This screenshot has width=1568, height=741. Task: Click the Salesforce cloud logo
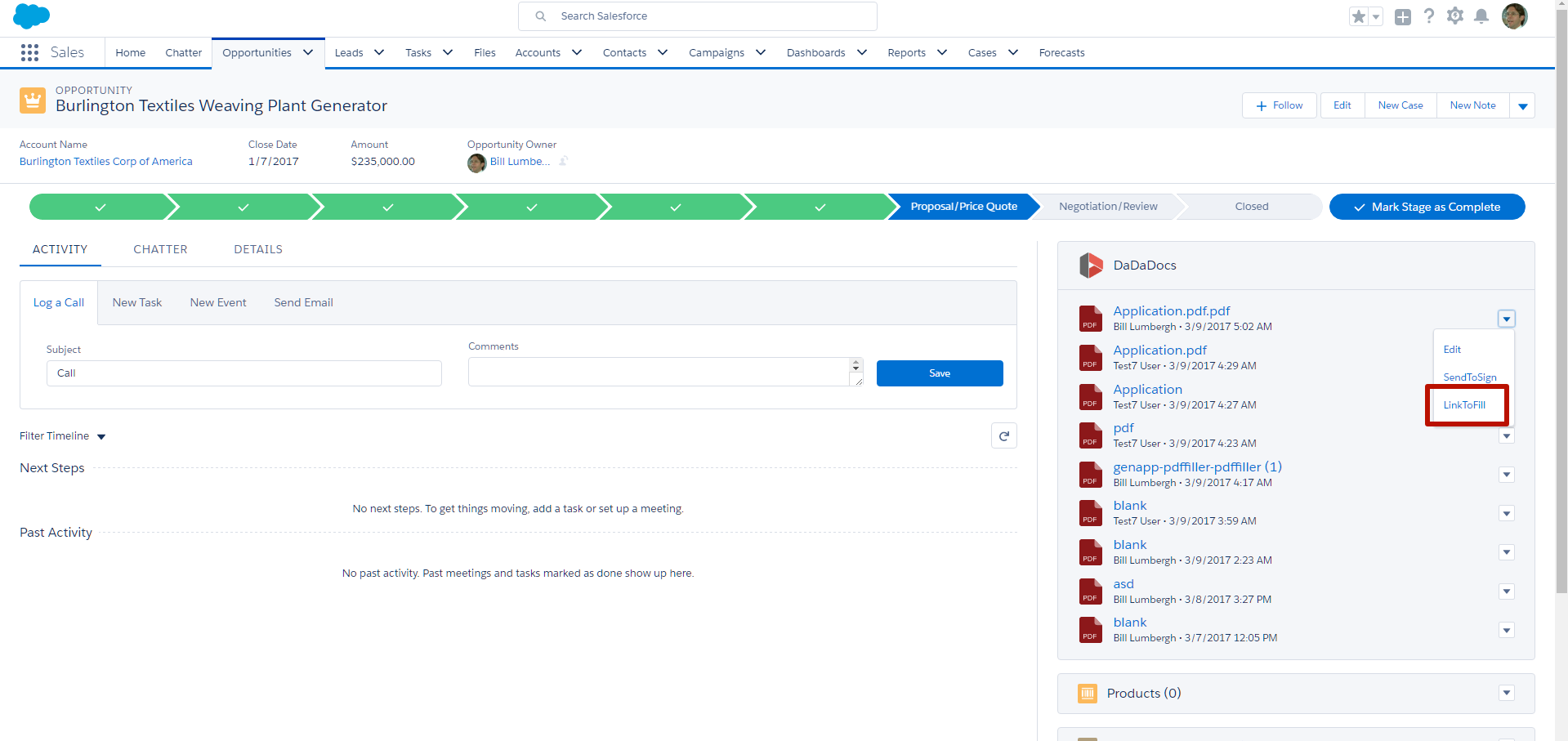click(x=31, y=16)
